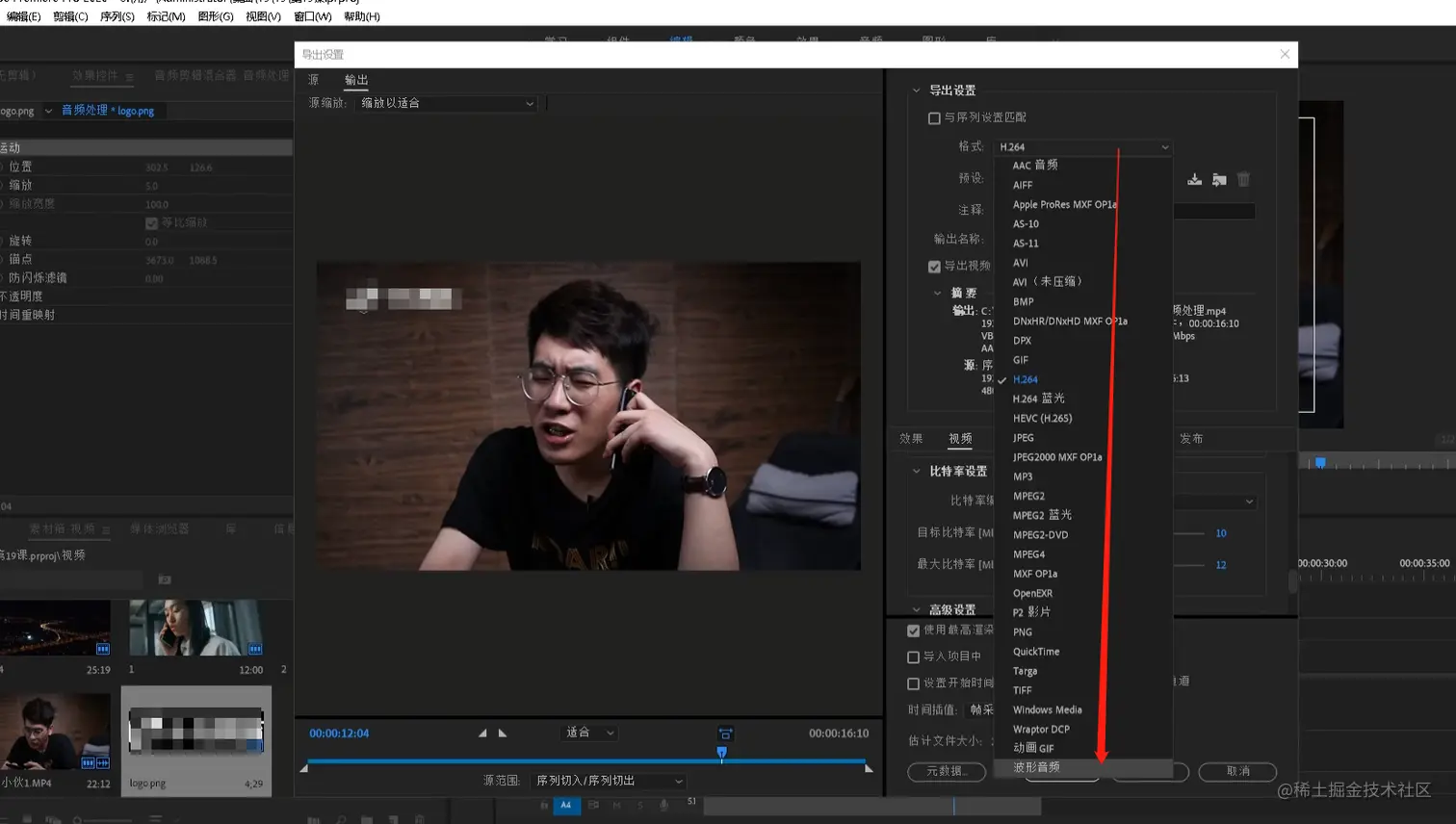Collapse the 摘要 section

click(937, 293)
